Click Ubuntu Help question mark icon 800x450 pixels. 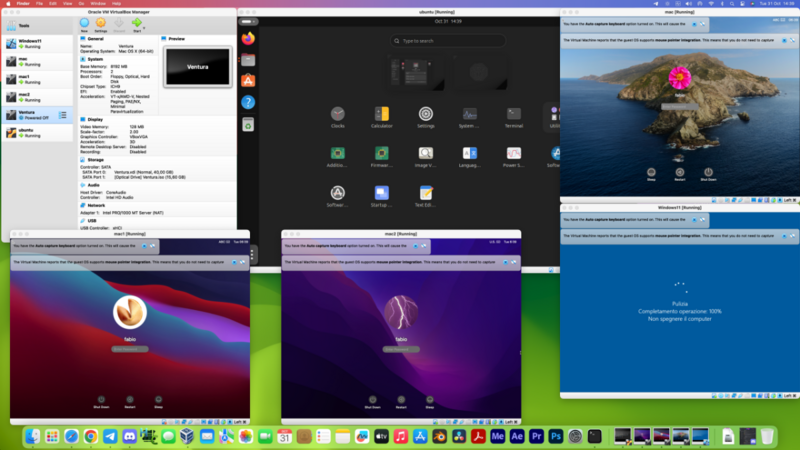(248, 102)
